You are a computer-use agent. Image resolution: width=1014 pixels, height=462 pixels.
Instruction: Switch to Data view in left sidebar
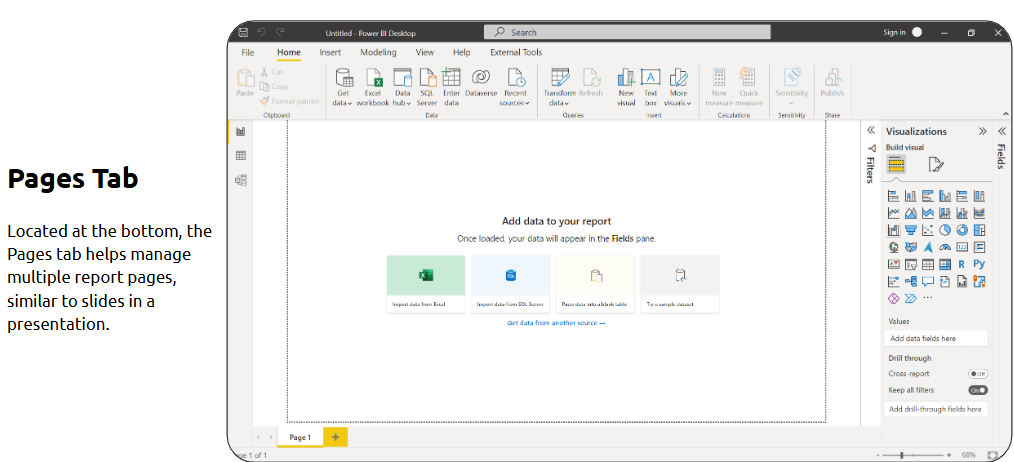point(241,155)
